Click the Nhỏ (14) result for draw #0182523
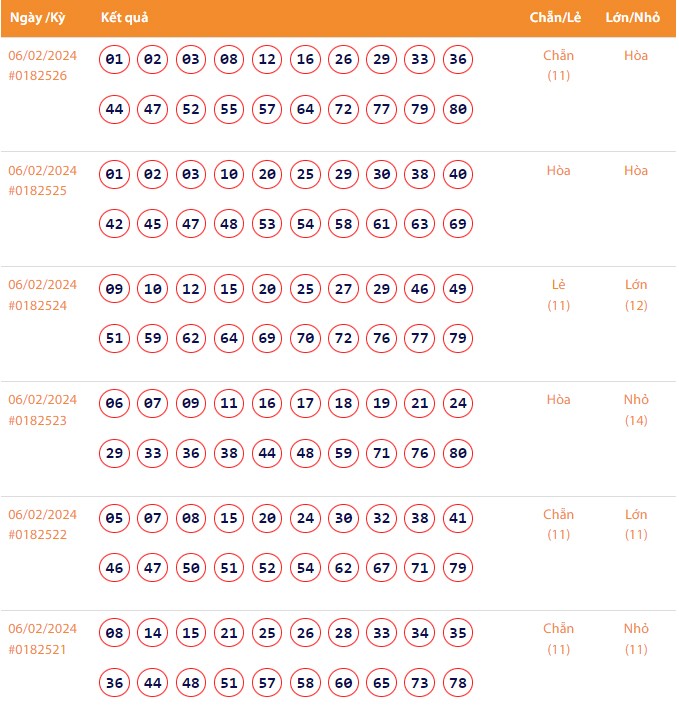The height and width of the screenshot is (712, 679). (x=636, y=410)
